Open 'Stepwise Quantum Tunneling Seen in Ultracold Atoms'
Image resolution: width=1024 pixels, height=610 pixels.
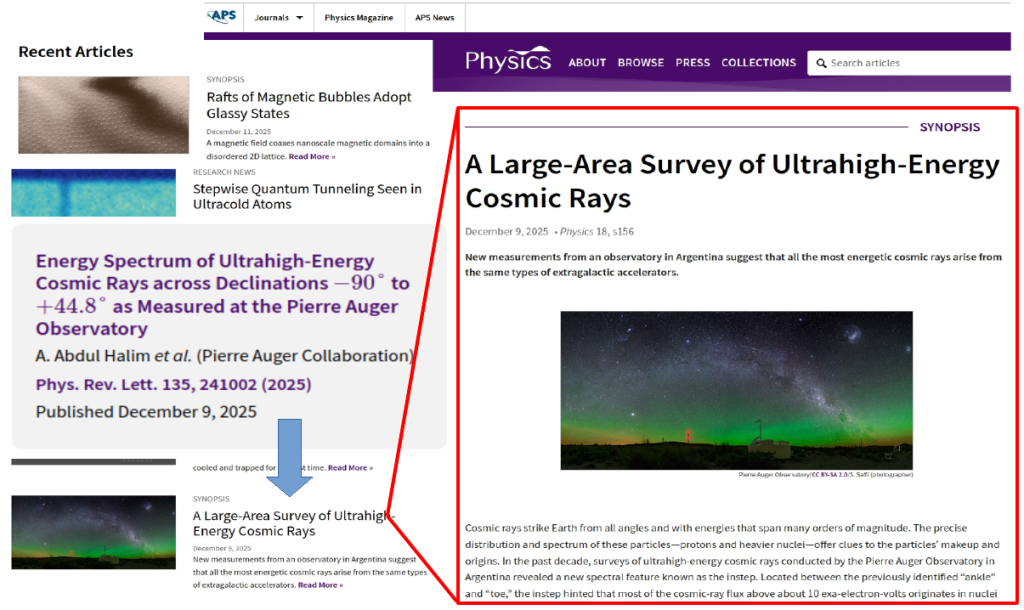point(307,196)
